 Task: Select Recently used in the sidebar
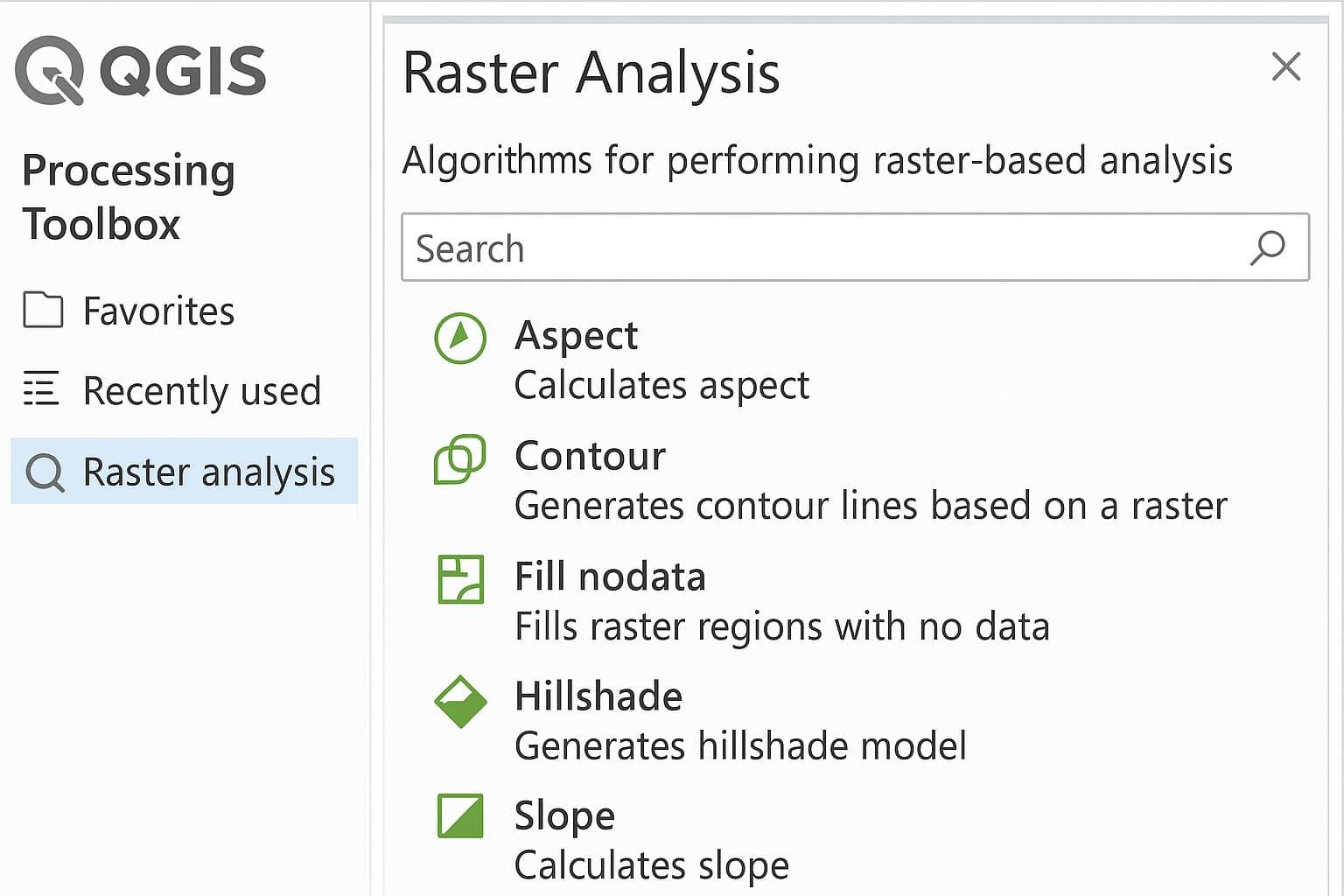pyautogui.click(x=202, y=391)
